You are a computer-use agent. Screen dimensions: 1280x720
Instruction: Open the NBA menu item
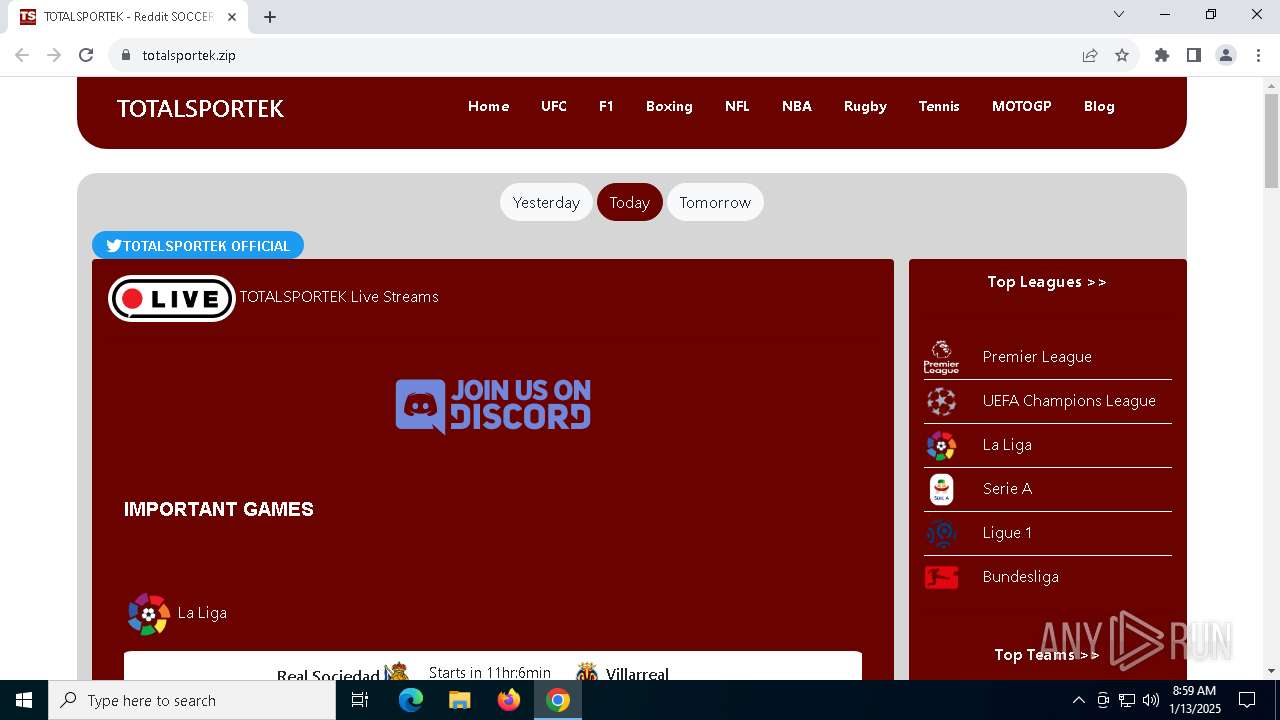pos(797,106)
